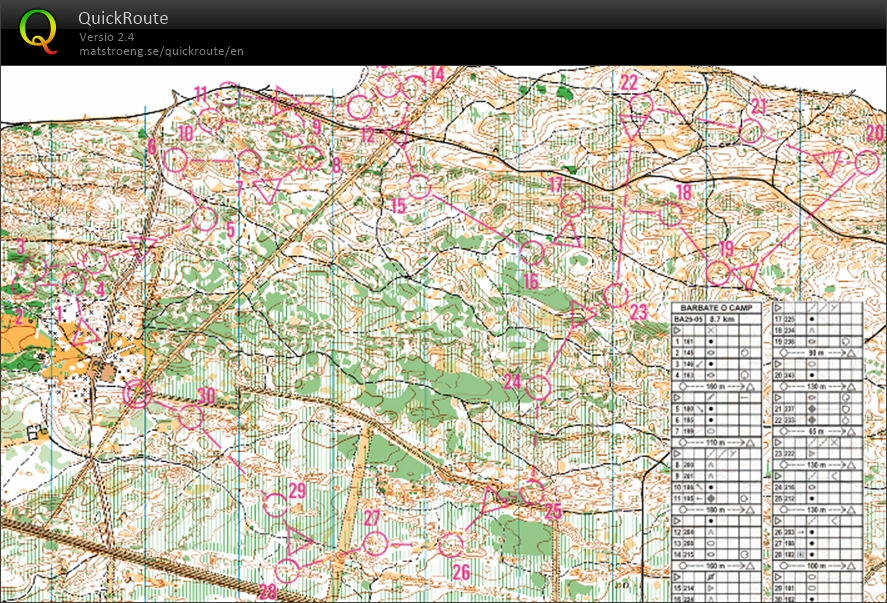This screenshot has height=603, width=887.
Task: Click control circle 26 on the course
Action: coord(451,544)
